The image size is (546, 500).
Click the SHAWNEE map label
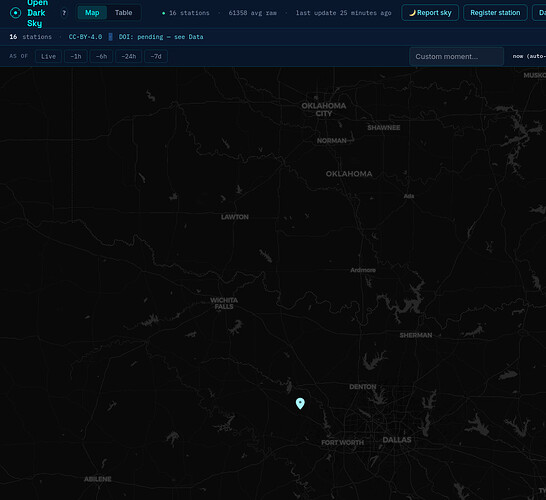pyautogui.click(x=384, y=128)
